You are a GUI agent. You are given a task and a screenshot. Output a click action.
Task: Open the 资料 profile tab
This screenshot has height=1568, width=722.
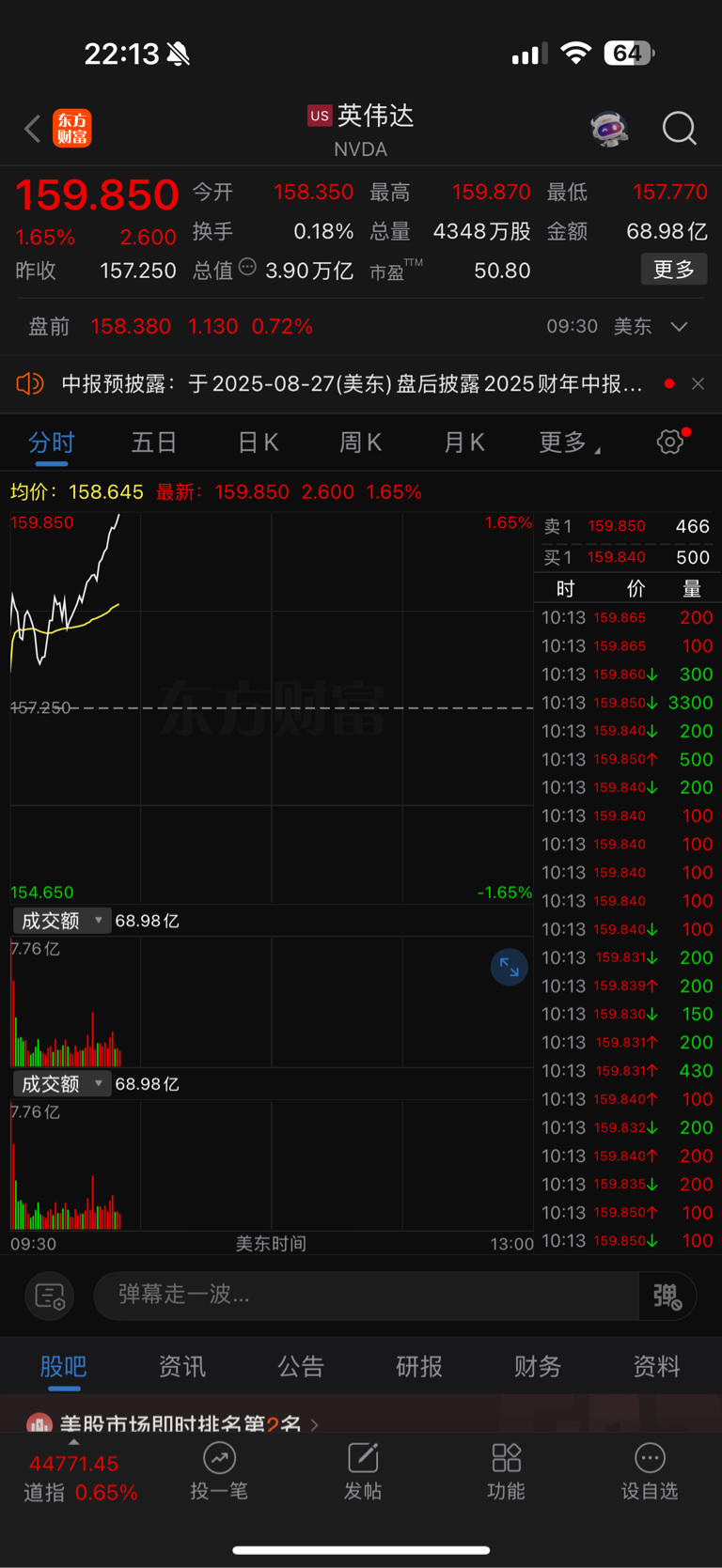[656, 1366]
